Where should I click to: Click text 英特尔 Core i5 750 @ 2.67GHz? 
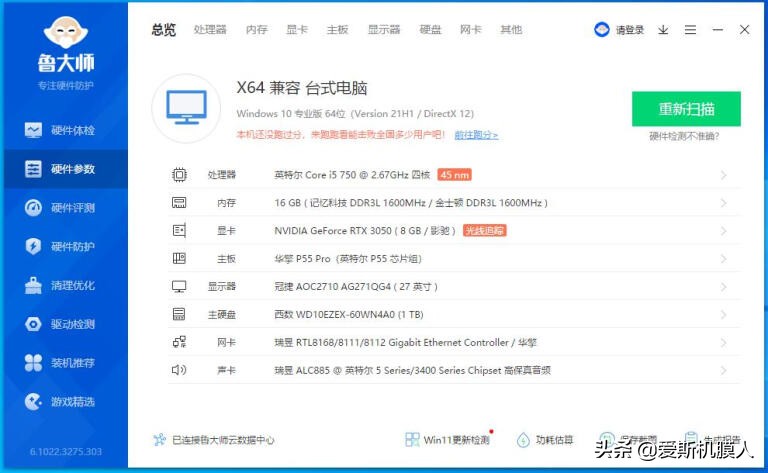pos(341,175)
